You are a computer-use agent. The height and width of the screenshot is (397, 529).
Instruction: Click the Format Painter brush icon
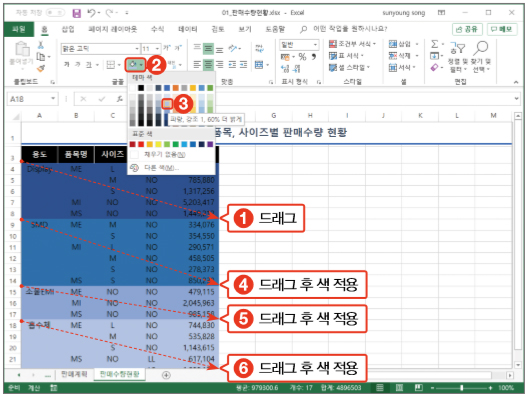pos(41,68)
